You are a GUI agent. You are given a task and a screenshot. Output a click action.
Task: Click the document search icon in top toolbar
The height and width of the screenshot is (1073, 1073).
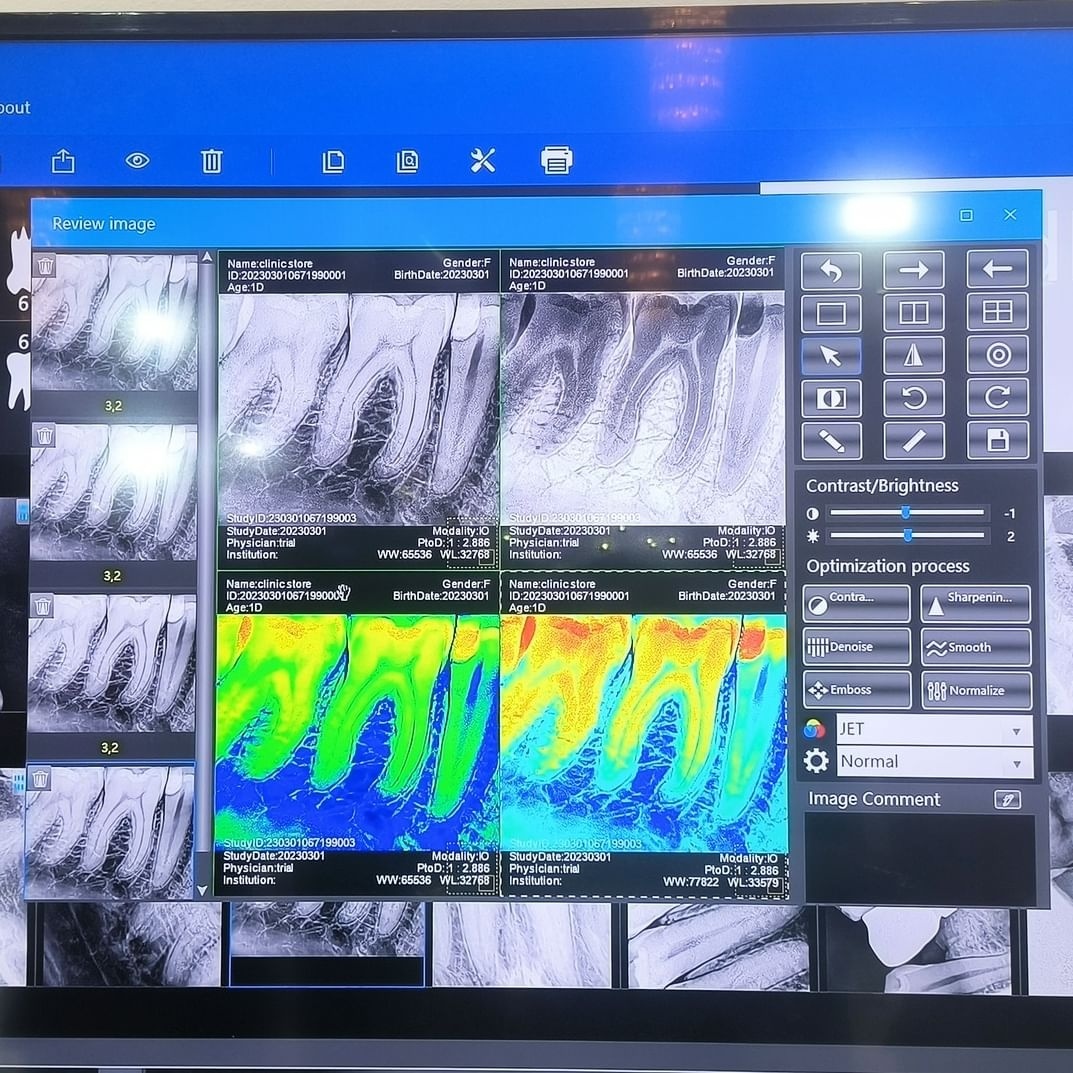point(407,161)
